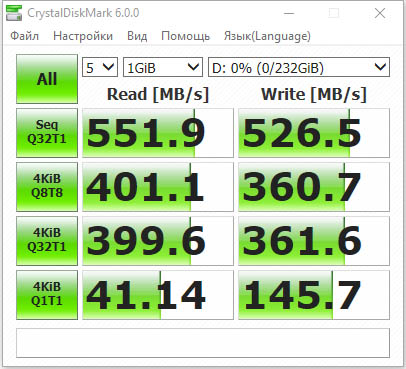Start the 4KiB Q32T1 test
The height and width of the screenshot is (369, 406).
47,241
